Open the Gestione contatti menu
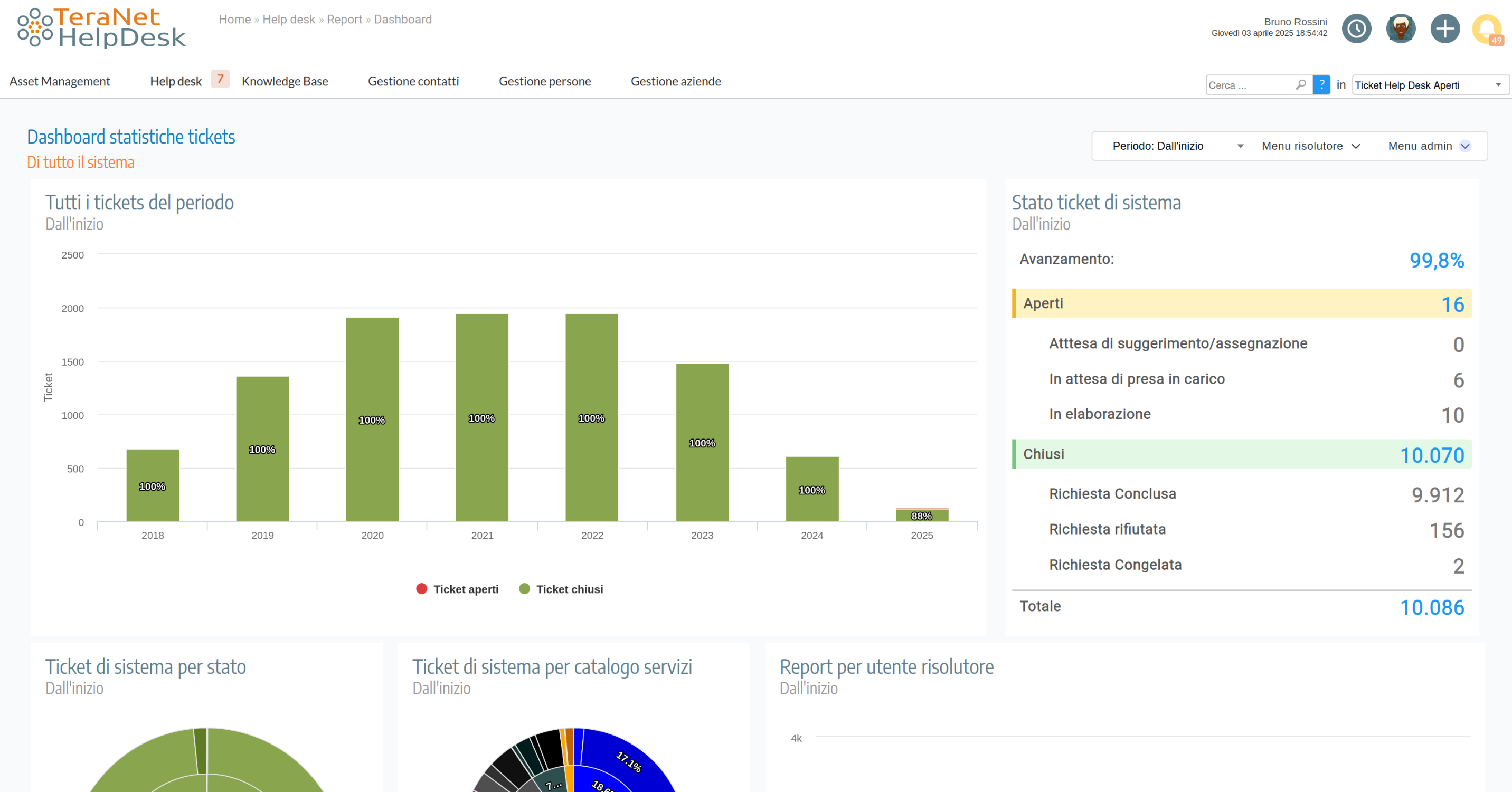Image resolution: width=1512 pixels, height=792 pixels. click(413, 82)
